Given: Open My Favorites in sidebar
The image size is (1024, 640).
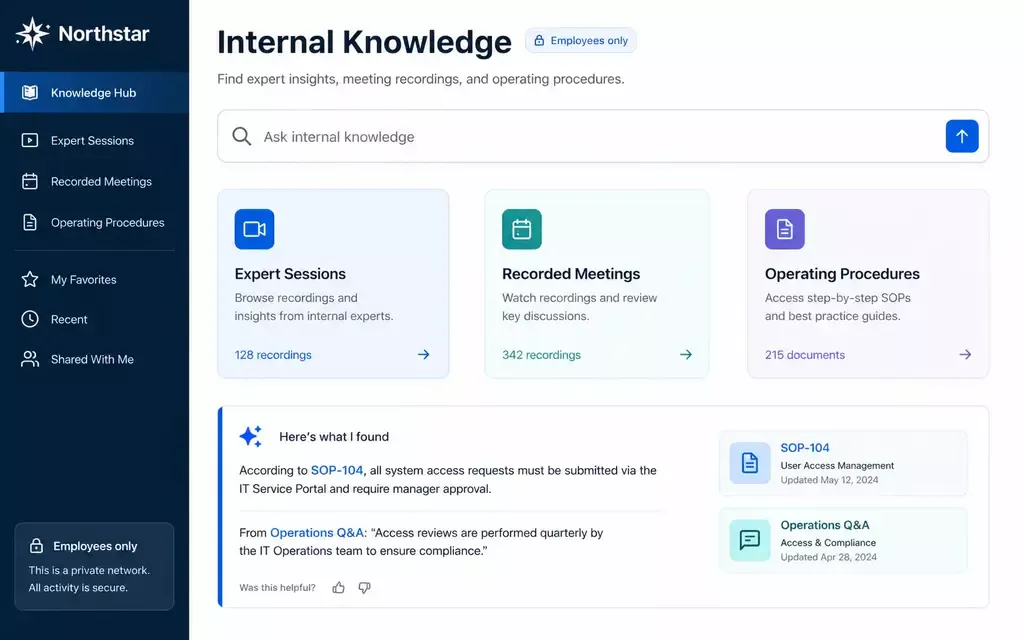Looking at the screenshot, I should tap(95, 280).
